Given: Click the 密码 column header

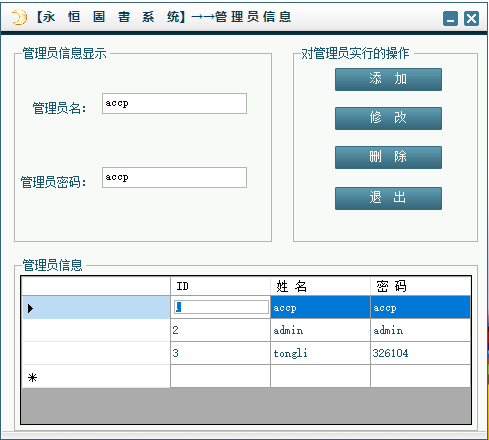Looking at the screenshot, I should [421, 286].
